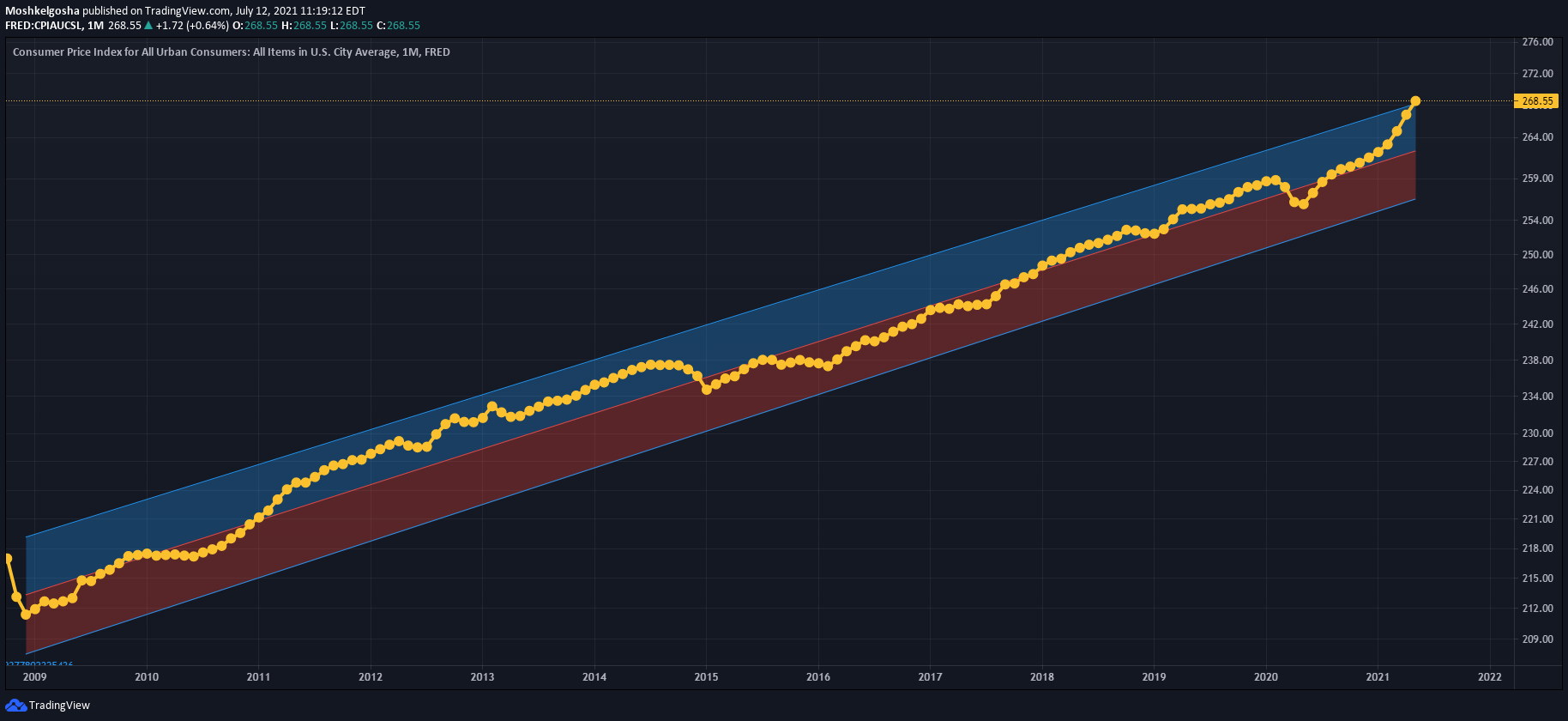
Task: Click the 1M interval label in header
Action: [x=95, y=26]
